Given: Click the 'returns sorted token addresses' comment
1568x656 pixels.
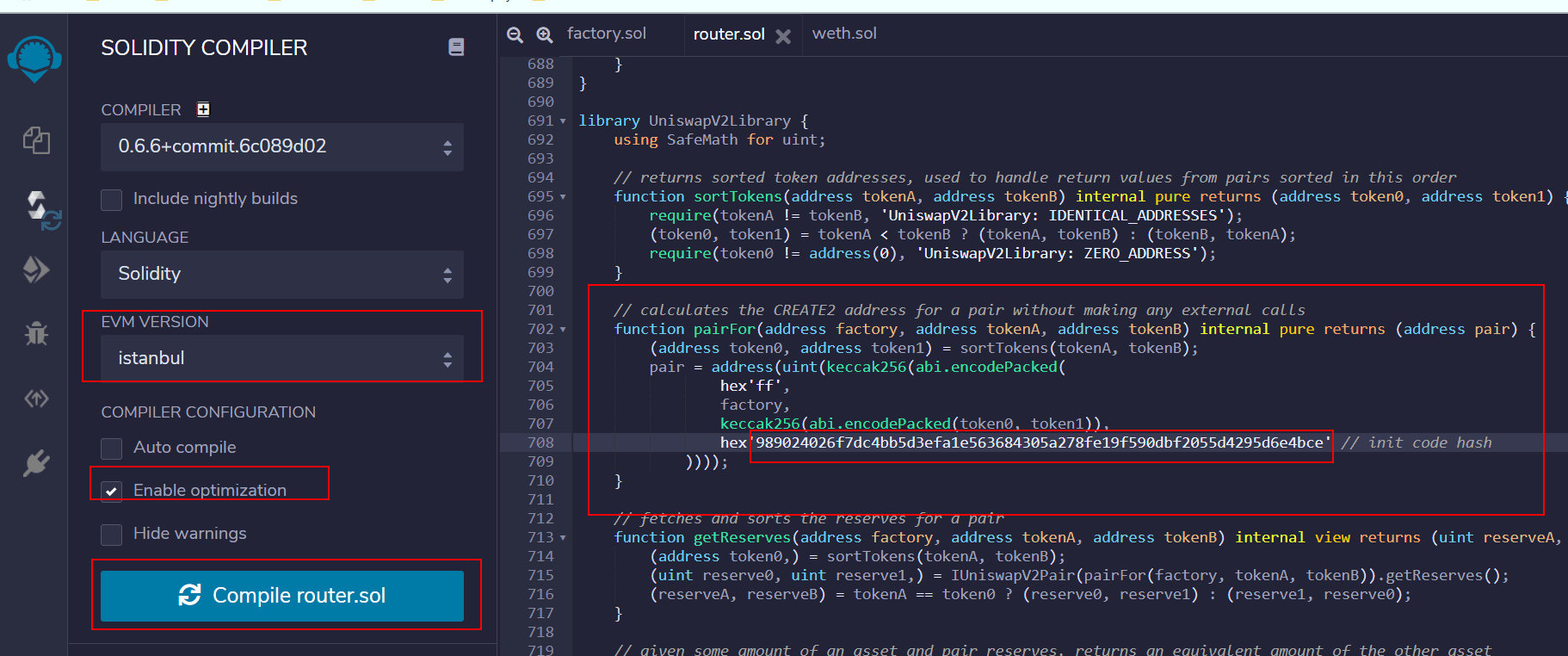Looking at the screenshot, I should coord(1035,177).
